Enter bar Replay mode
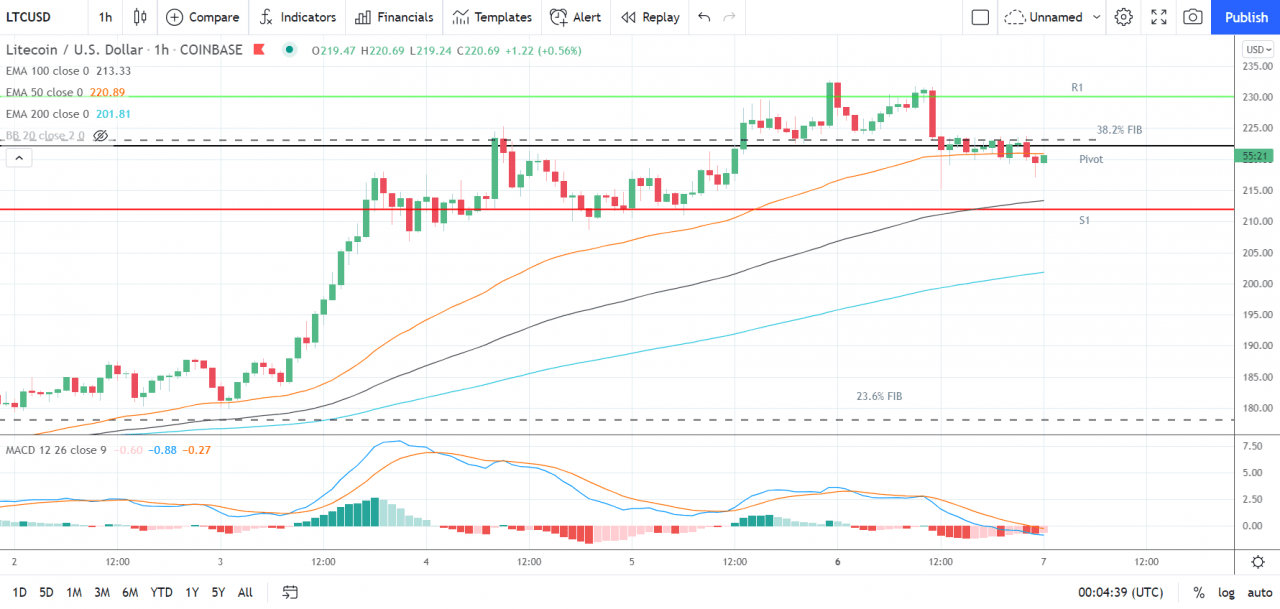This screenshot has height=609, width=1280. (x=650, y=17)
